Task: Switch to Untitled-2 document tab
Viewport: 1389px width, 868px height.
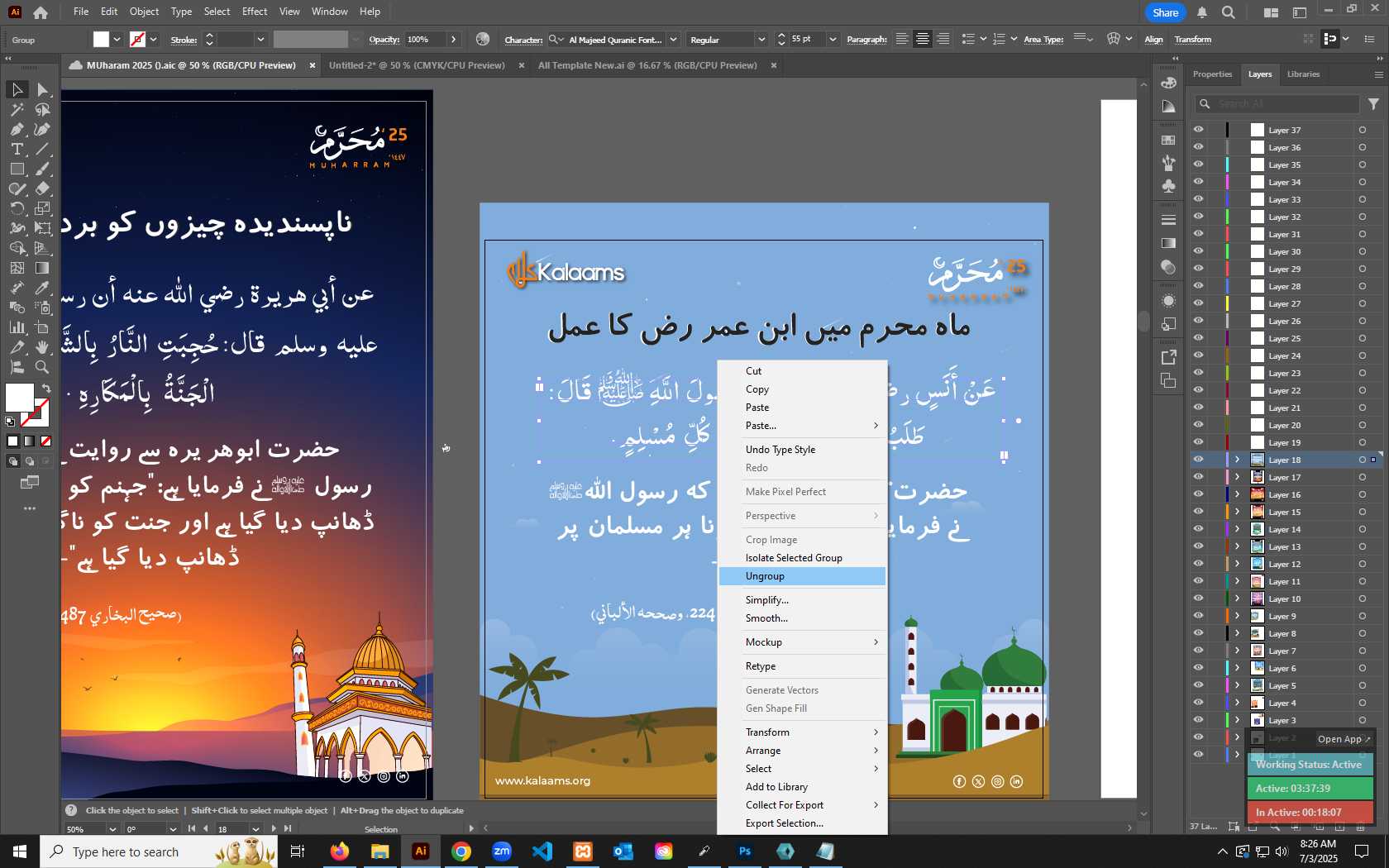Action: click(417, 65)
